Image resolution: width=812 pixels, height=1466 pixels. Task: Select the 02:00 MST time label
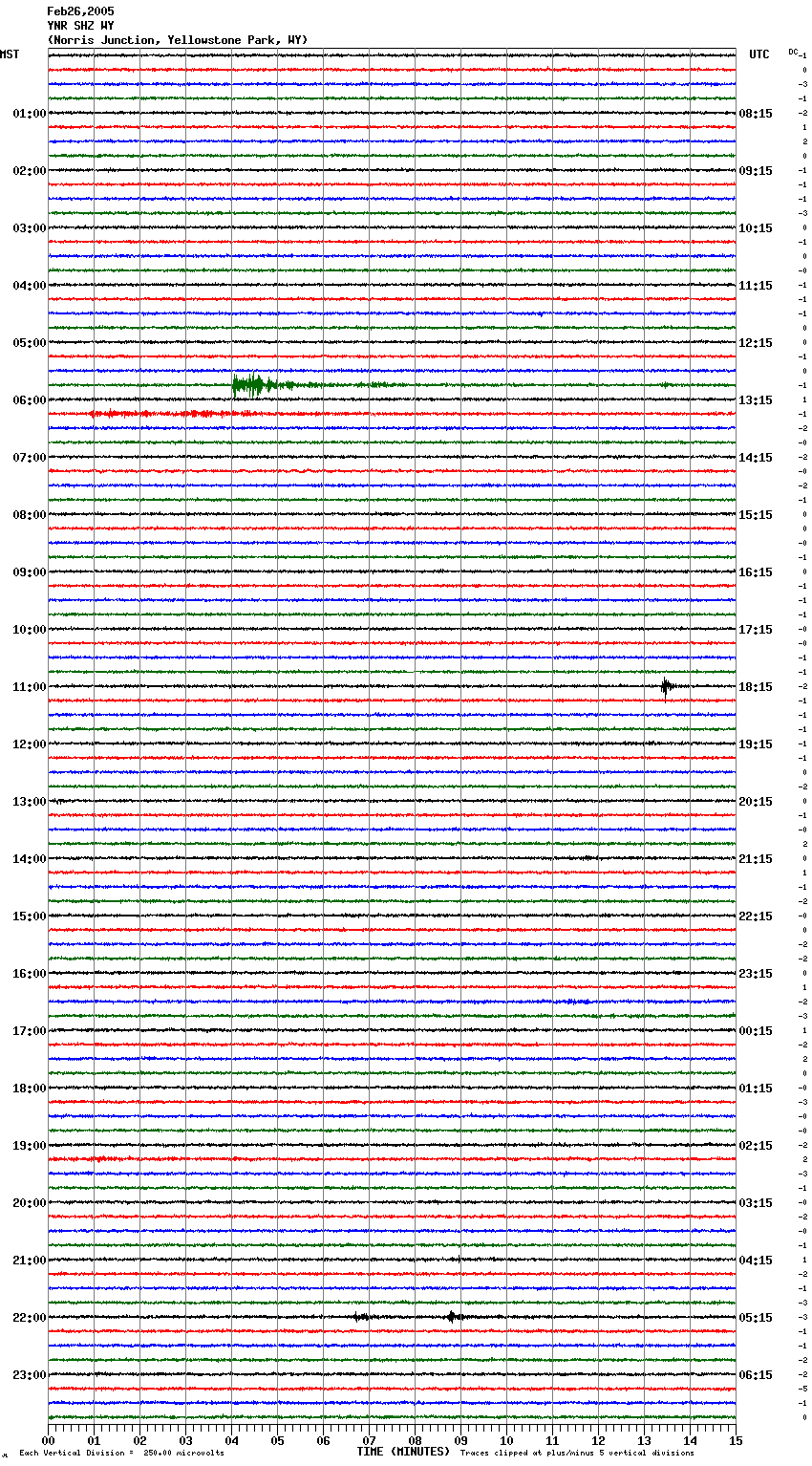[x=30, y=171]
